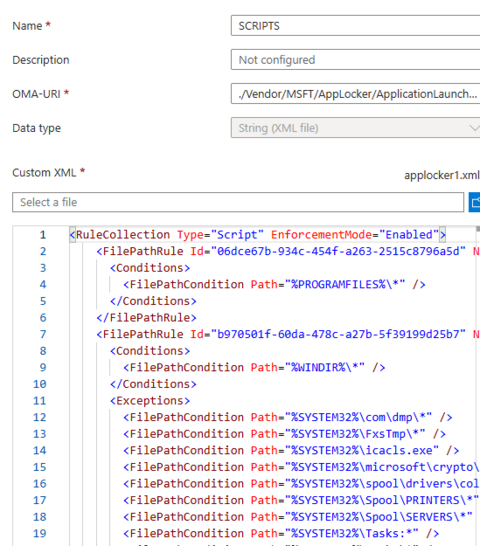480x546 pixels.
Task: Click the Custom XML label
Action: click(x=44, y=173)
